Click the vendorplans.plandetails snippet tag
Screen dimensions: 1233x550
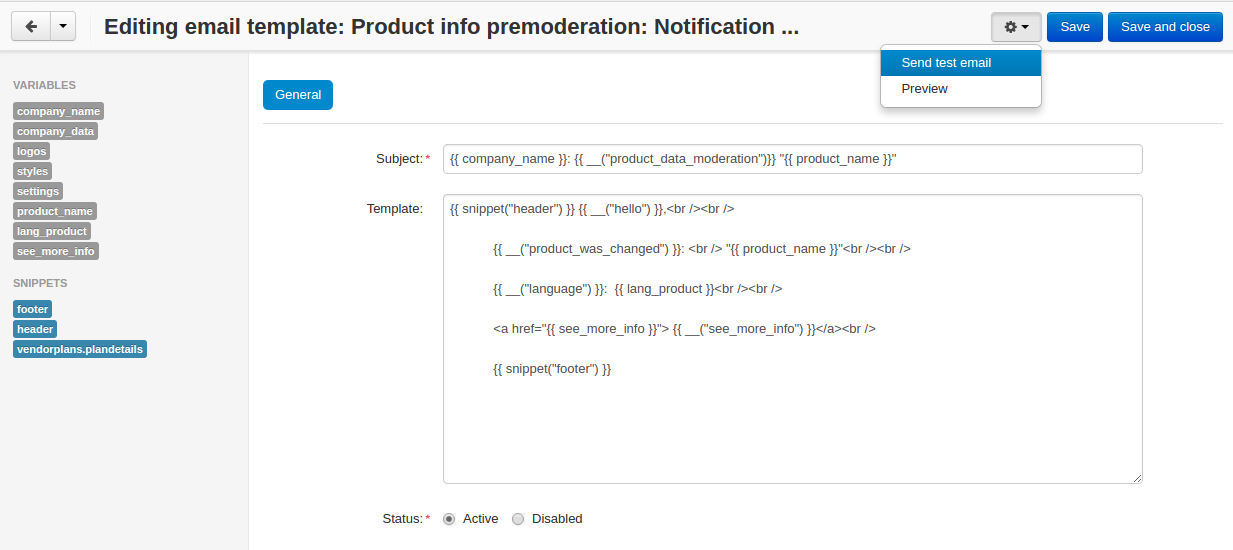pyautogui.click(x=80, y=349)
